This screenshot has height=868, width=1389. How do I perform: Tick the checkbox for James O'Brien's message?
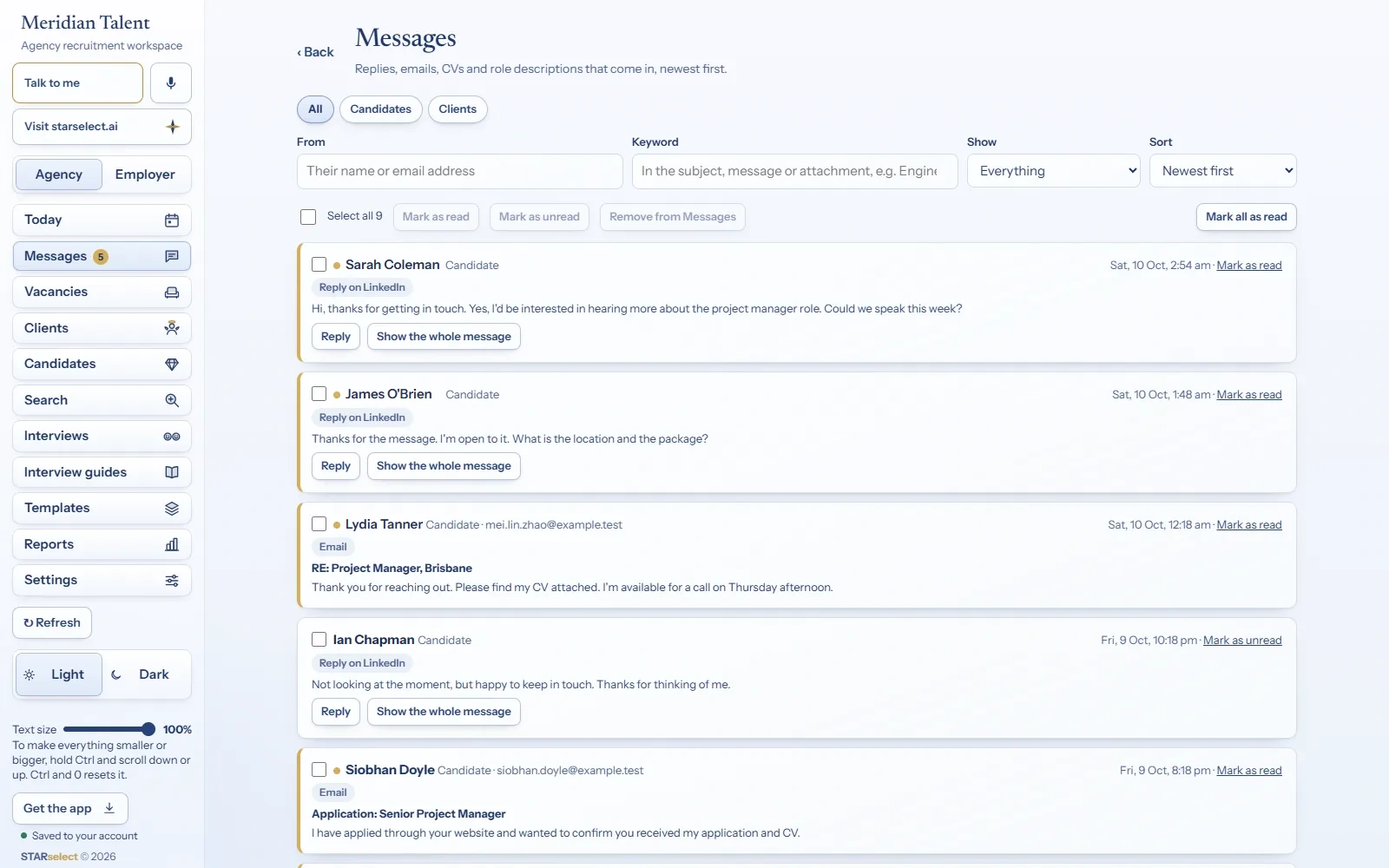319,394
